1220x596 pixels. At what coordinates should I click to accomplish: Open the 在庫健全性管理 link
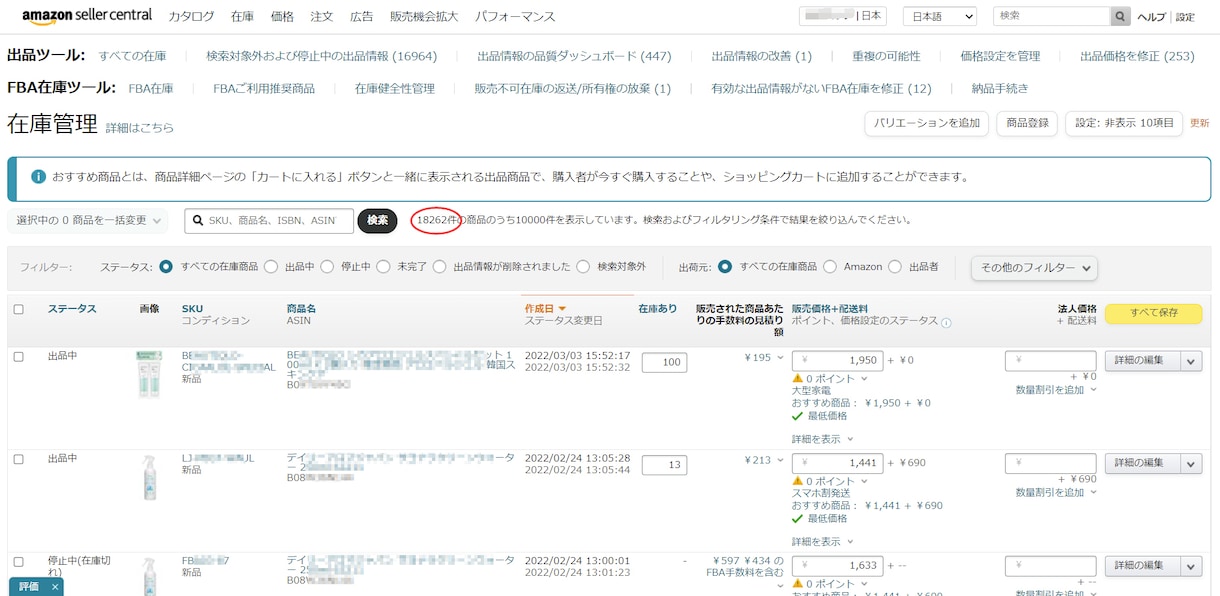tap(394, 88)
